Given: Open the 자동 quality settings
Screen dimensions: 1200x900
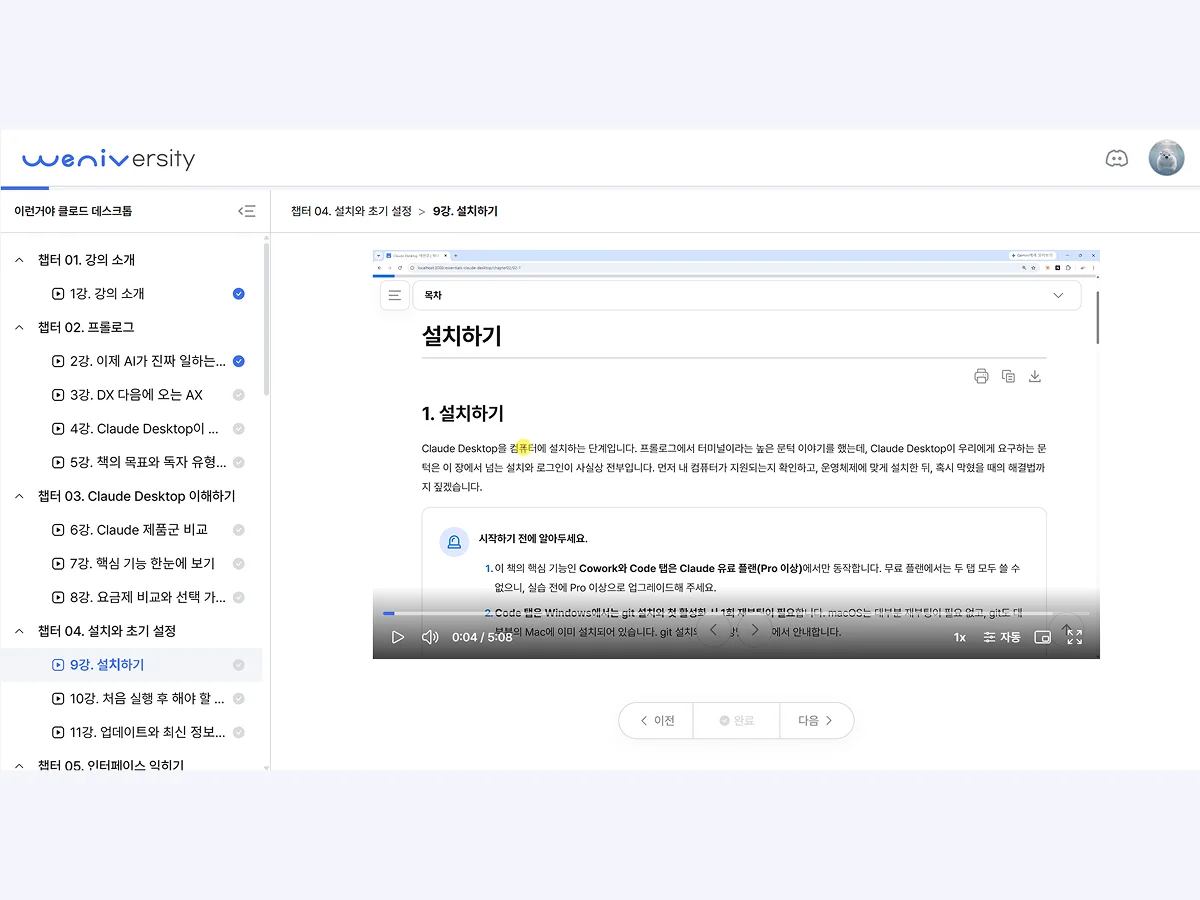Looking at the screenshot, I should coord(1002,637).
